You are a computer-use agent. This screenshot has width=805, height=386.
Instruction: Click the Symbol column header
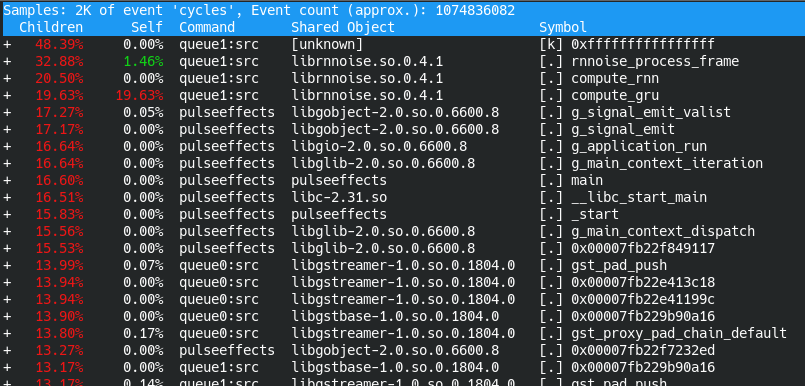tap(563, 27)
